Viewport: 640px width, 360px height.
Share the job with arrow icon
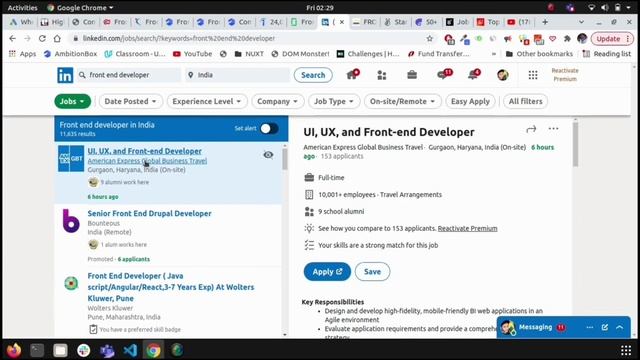point(531,129)
